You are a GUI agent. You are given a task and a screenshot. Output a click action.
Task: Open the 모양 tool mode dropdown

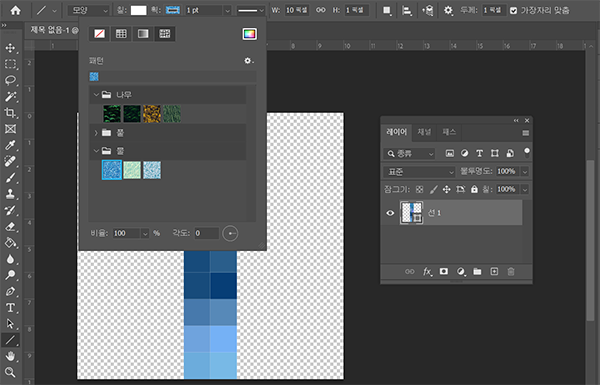[x=89, y=11]
